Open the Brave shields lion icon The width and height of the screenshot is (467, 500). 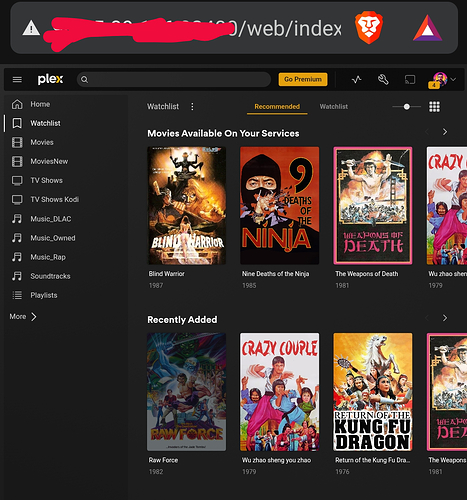pos(369,28)
